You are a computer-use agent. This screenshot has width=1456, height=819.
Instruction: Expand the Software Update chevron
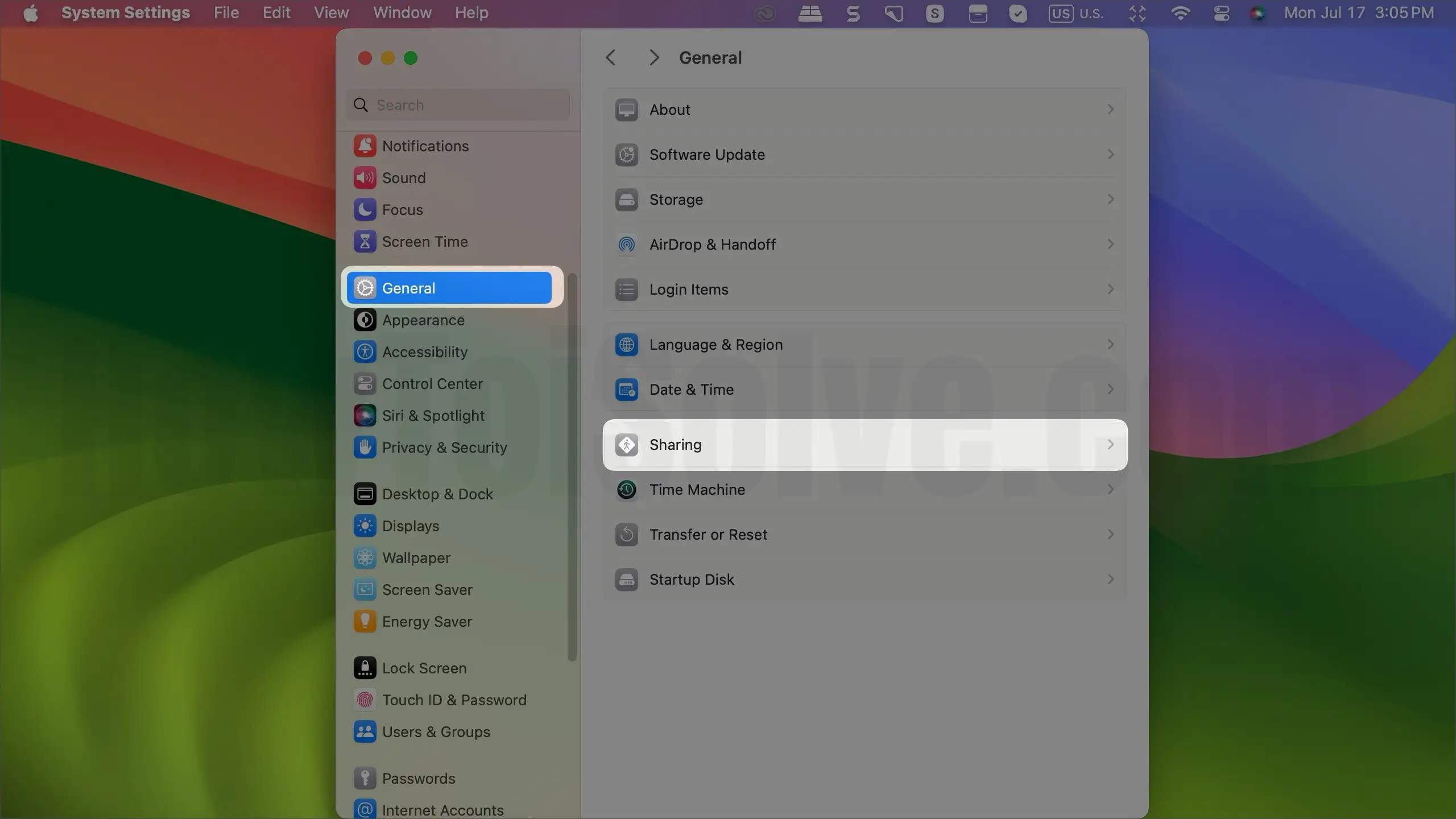[x=1110, y=154]
